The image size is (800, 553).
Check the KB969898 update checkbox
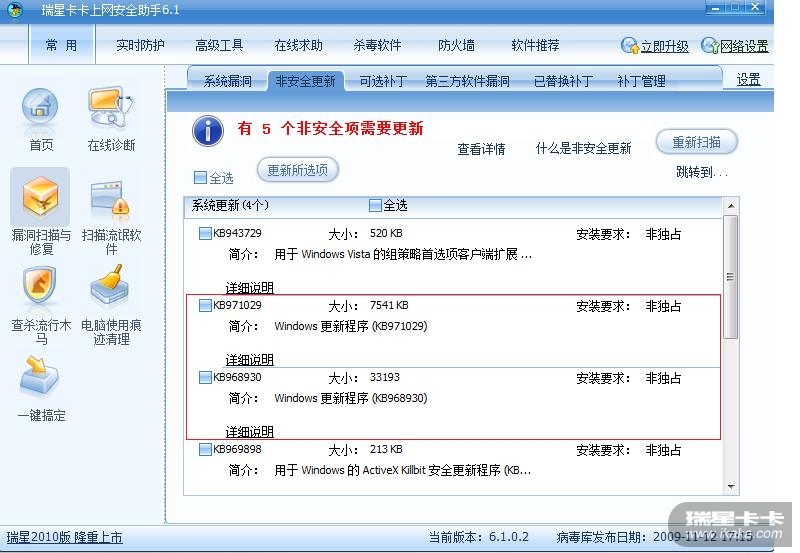205,449
